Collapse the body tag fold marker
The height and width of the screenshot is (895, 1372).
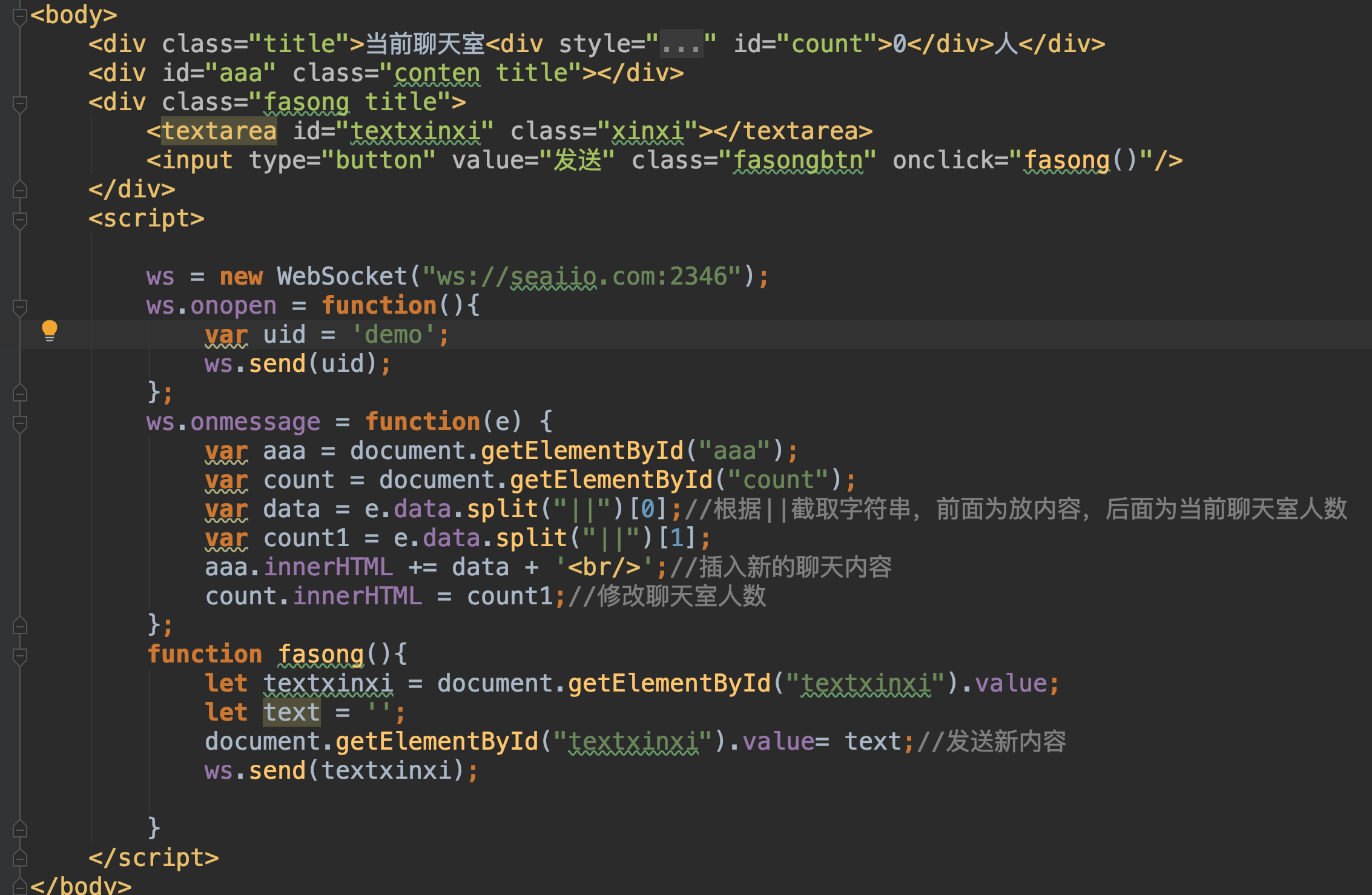(19, 16)
